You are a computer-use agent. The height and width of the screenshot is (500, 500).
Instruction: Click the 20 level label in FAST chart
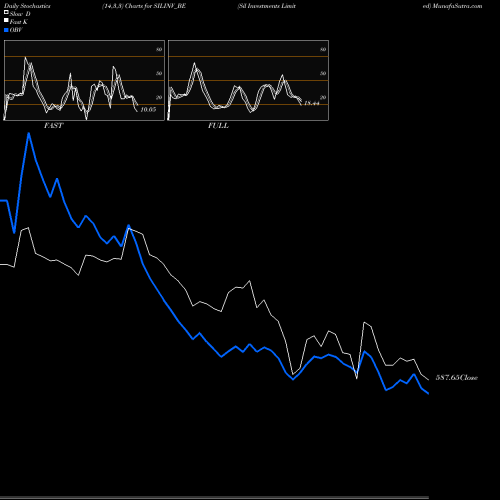(159, 97)
